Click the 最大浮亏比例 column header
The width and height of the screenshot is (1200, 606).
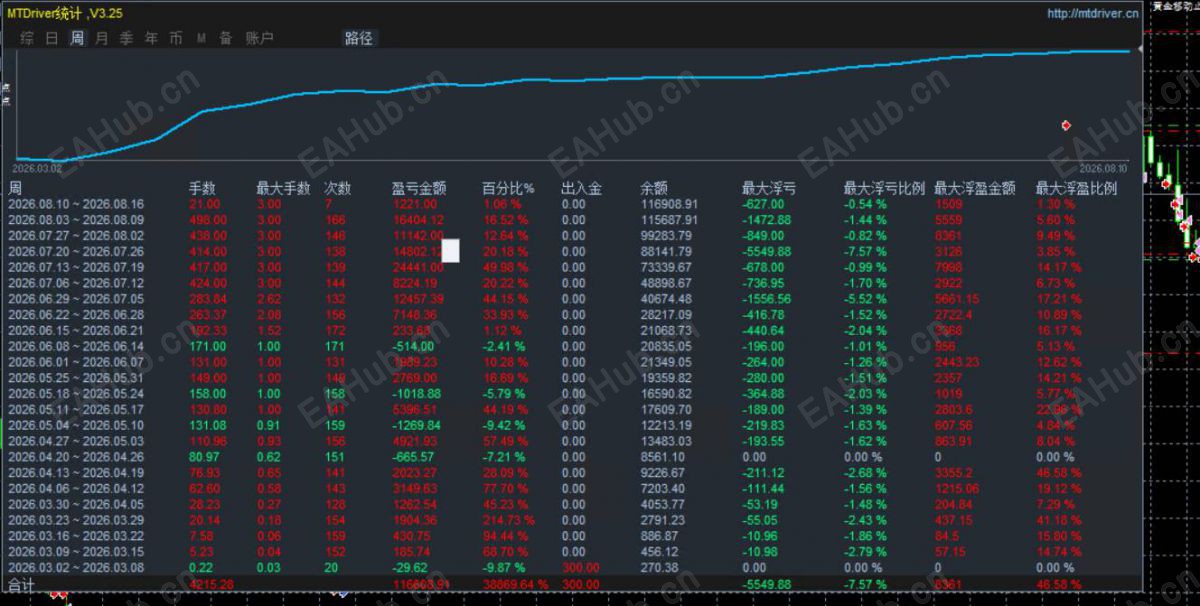click(x=885, y=188)
